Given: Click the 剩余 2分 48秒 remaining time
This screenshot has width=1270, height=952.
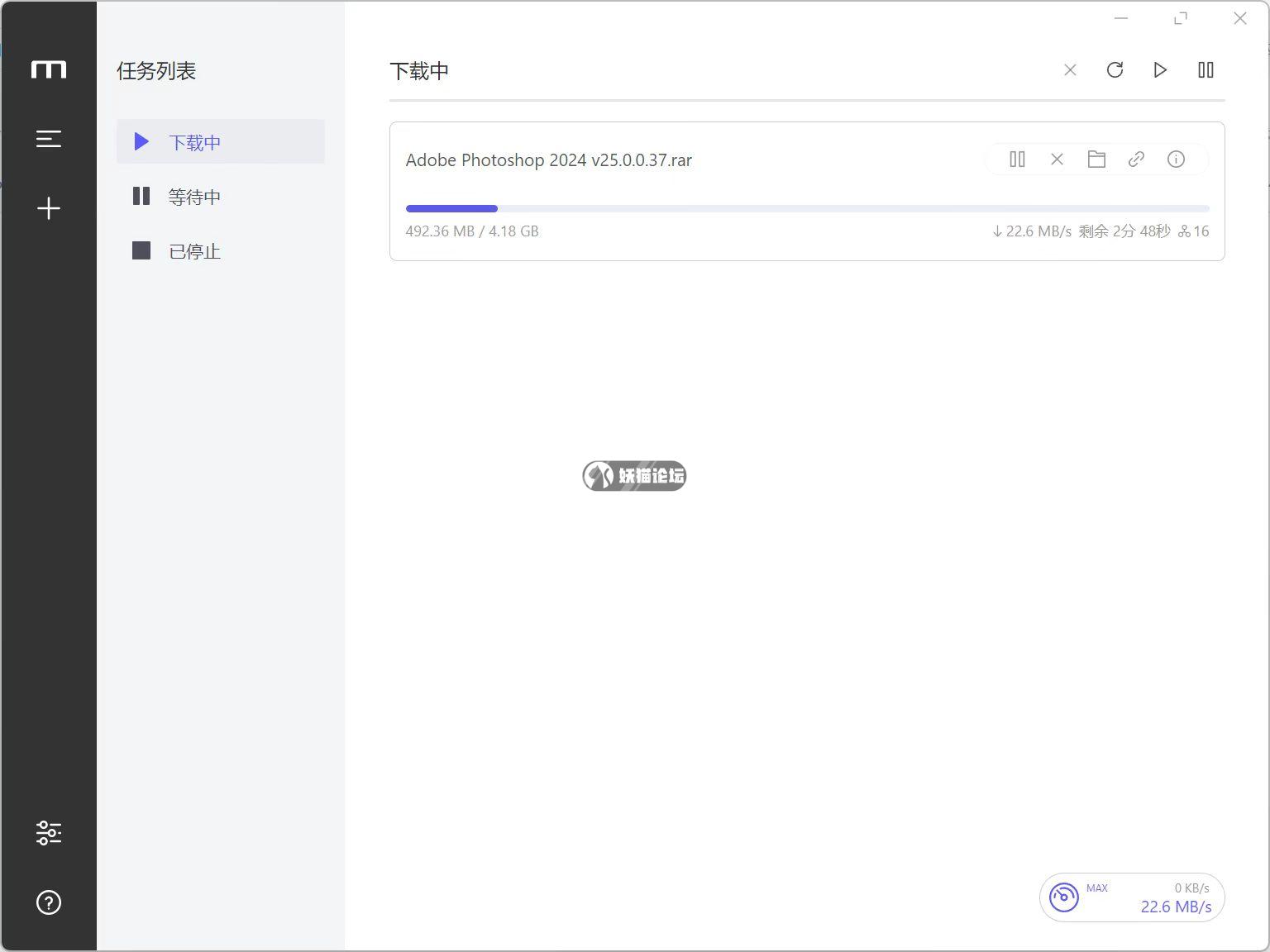Looking at the screenshot, I should [x=1124, y=231].
